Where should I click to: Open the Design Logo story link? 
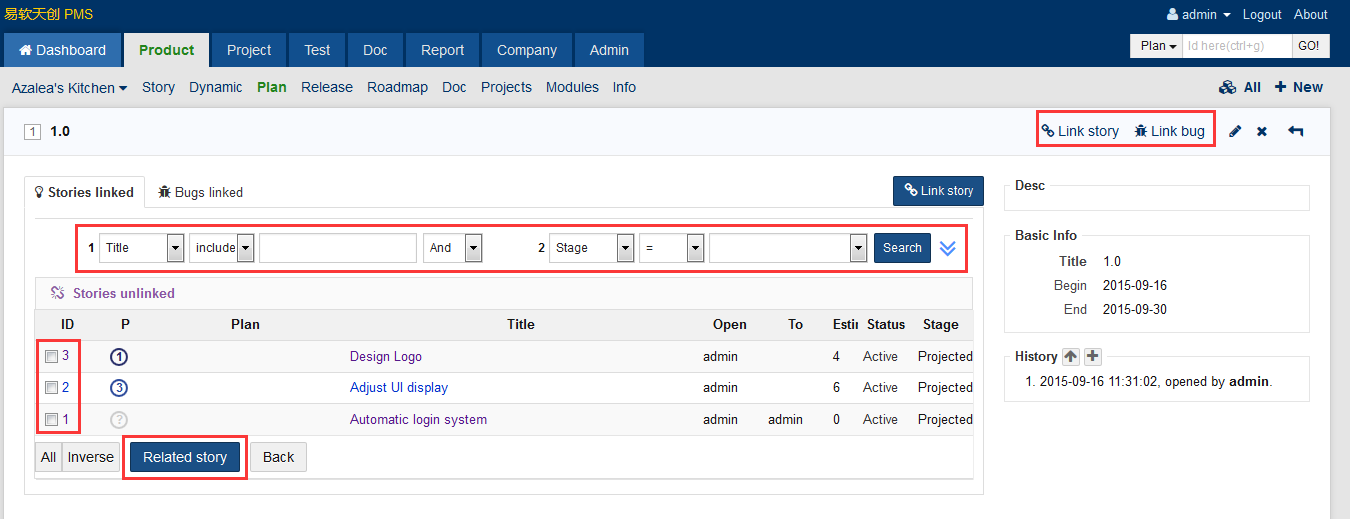(x=385, y=357)
